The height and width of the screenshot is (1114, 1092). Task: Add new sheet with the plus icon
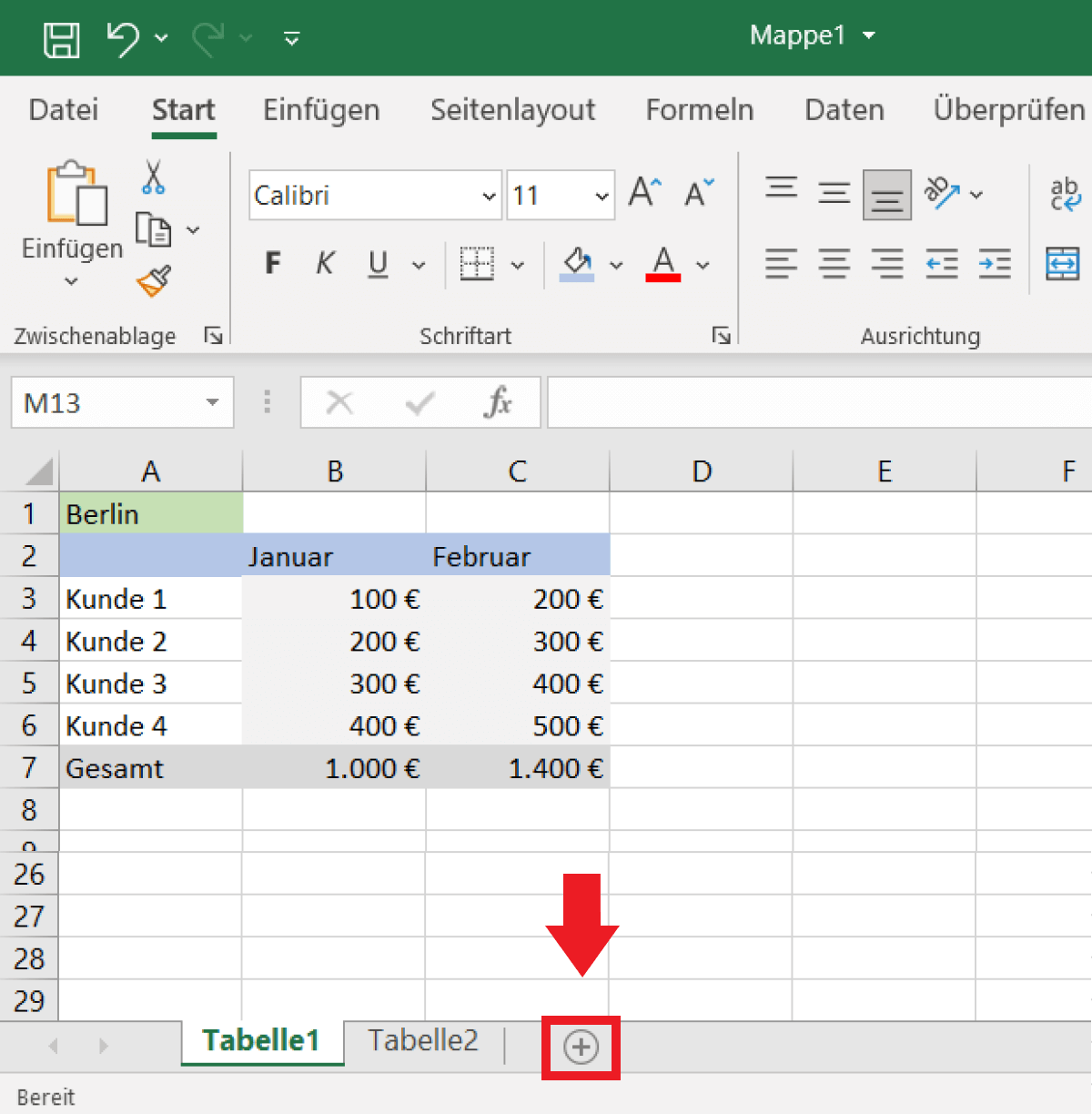(x=581, y=1047)
